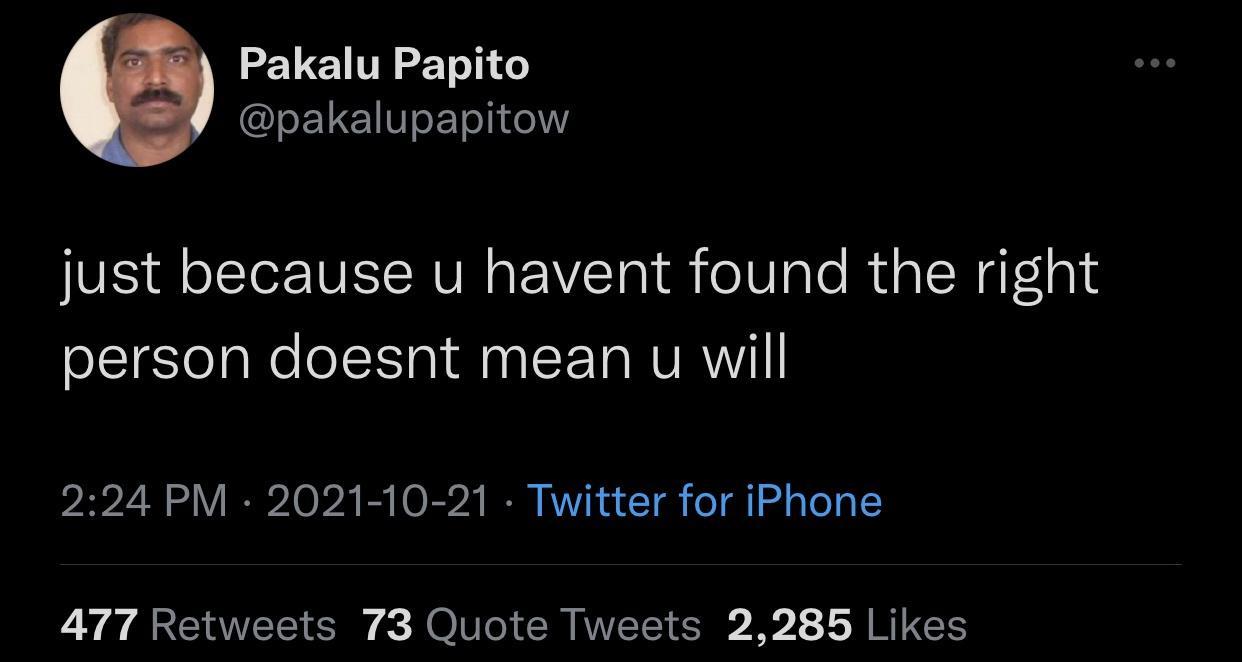Click 'PM' in the tweet timestamp
This screenshot has height=662, width=1242.
[x=197, y=500]
